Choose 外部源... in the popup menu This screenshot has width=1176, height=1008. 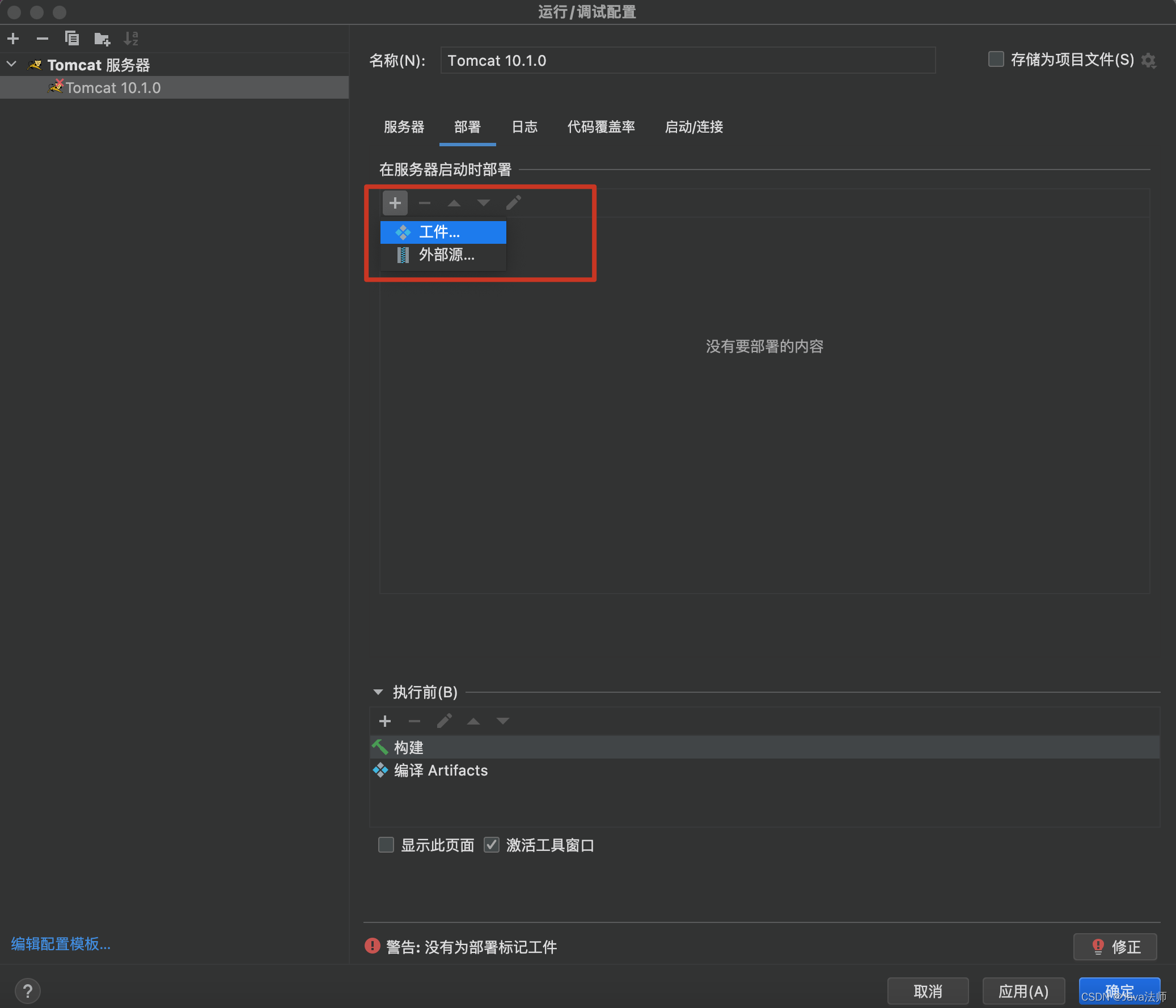(x=446, y=255)
